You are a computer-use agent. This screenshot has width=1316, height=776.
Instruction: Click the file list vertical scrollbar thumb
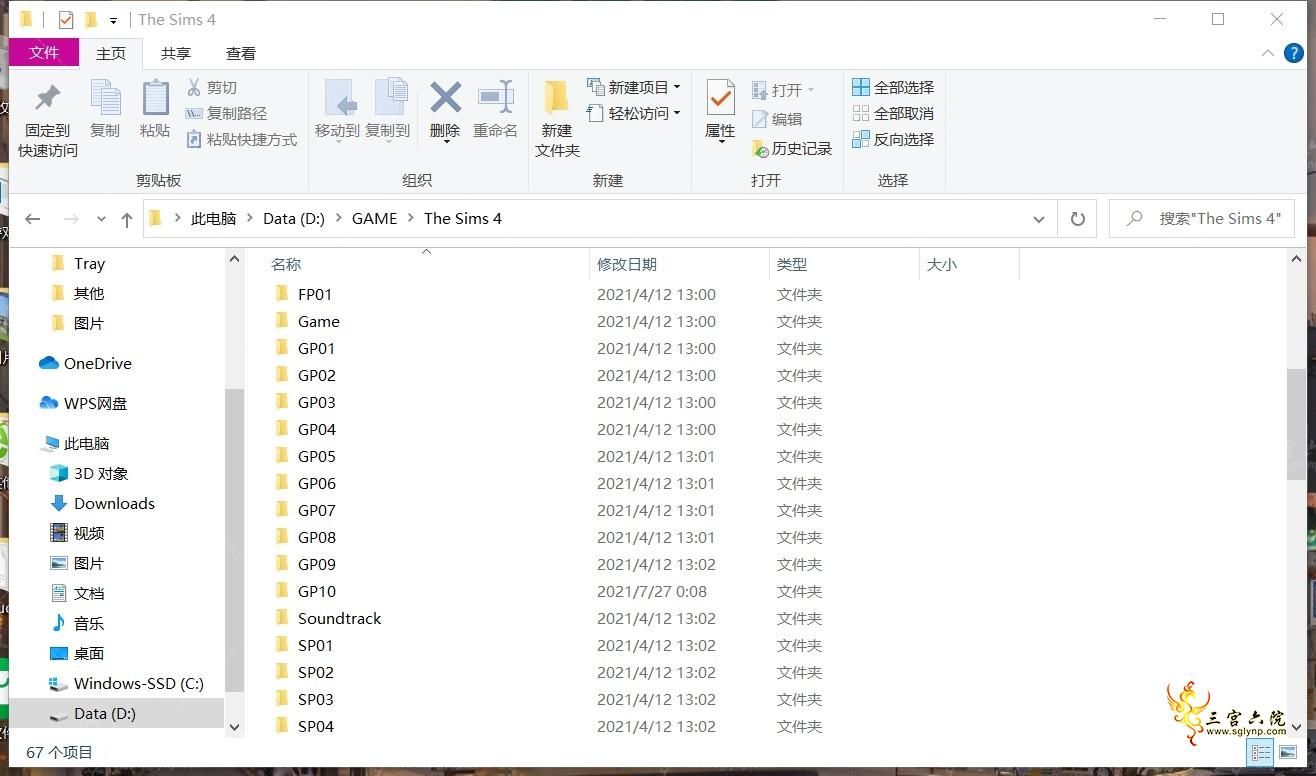click(x=1296, y=425)
